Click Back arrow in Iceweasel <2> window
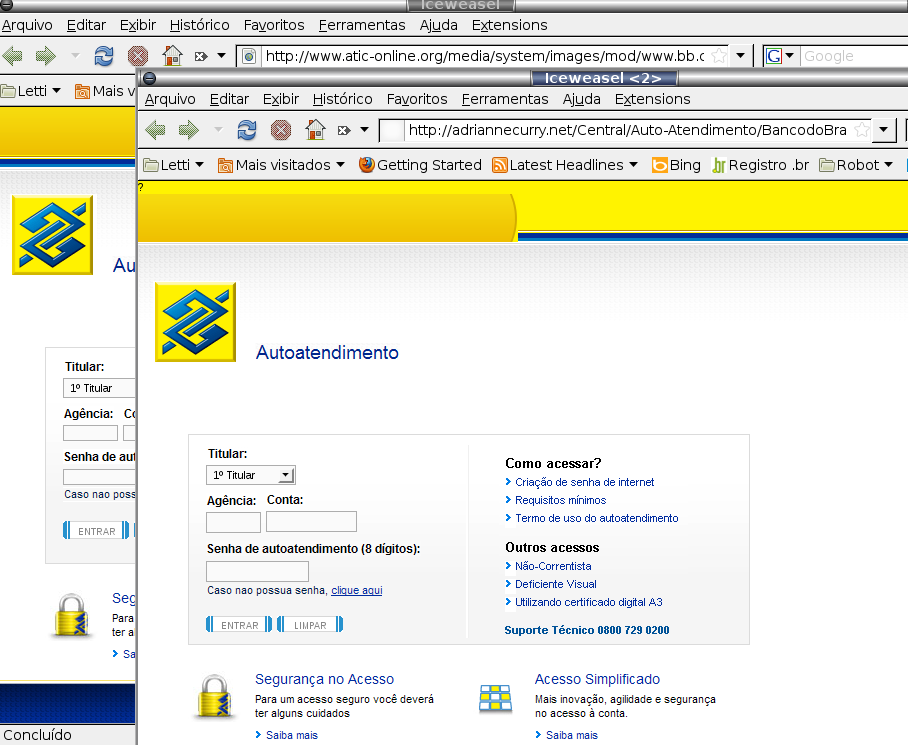 (155, 130)
